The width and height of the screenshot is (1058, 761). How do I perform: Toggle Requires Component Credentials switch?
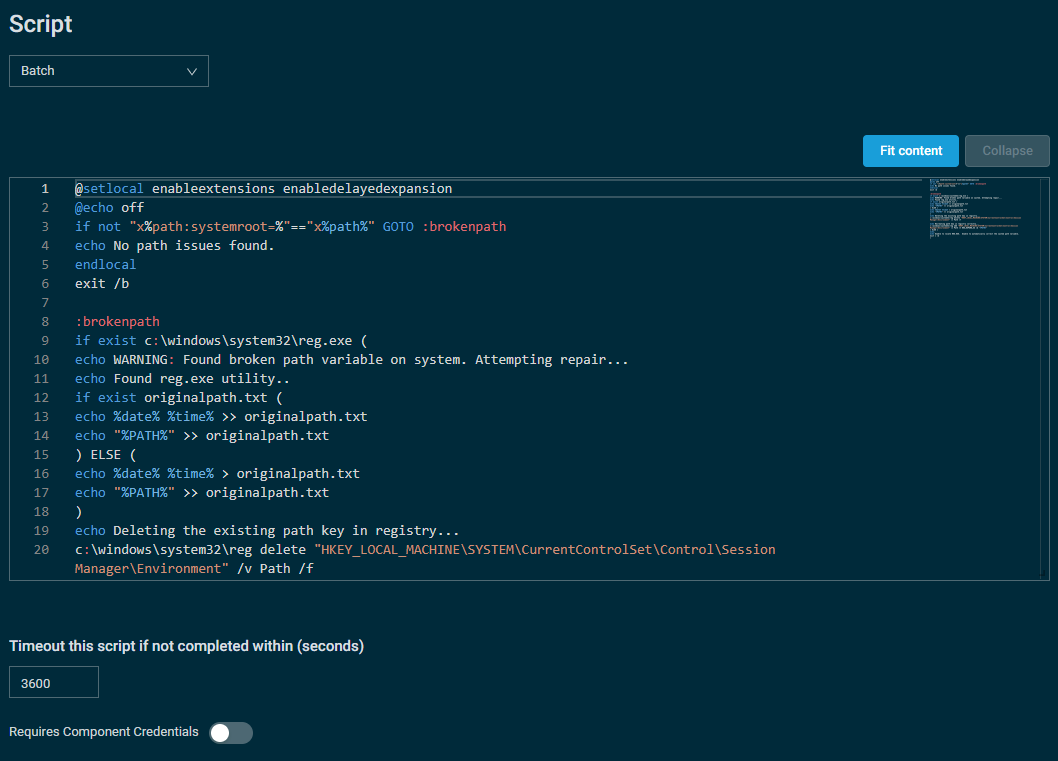231,733
